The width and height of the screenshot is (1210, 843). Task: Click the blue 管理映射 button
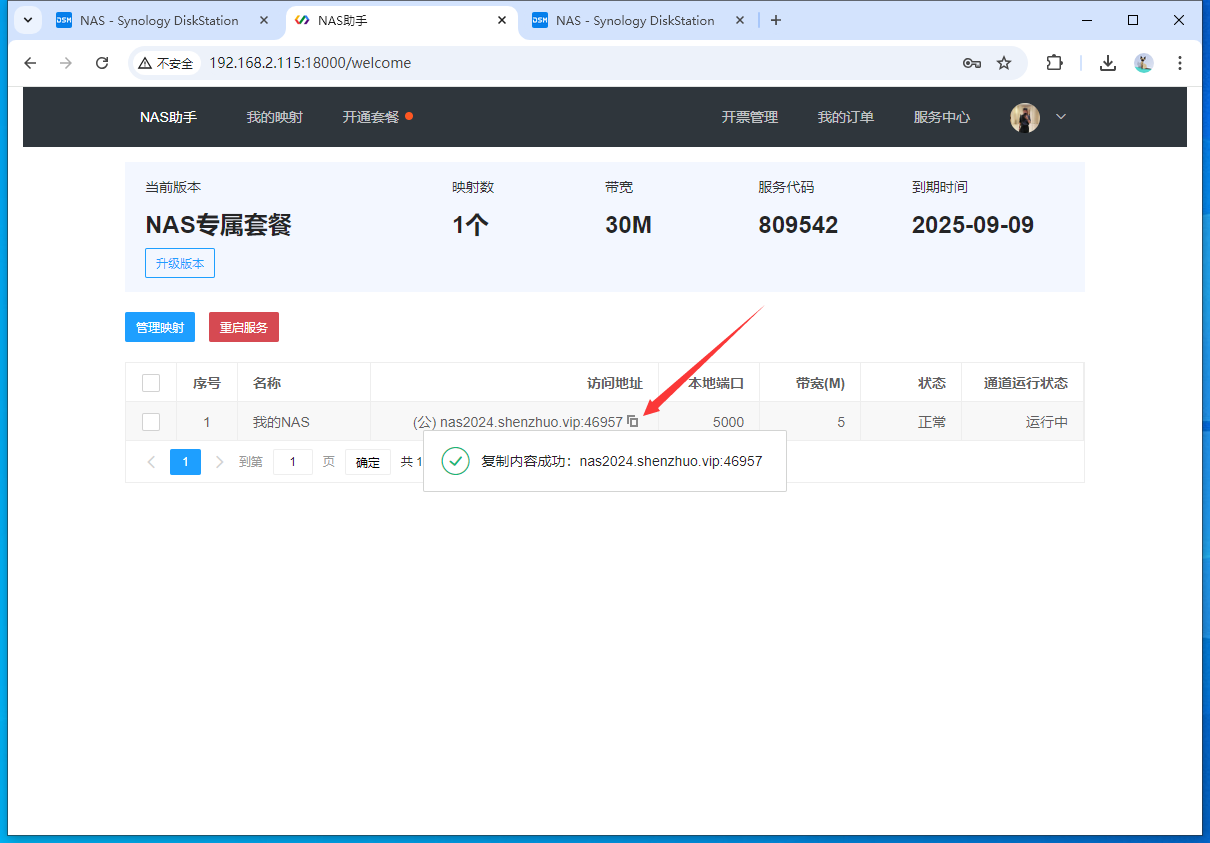(x=160, y=327)
